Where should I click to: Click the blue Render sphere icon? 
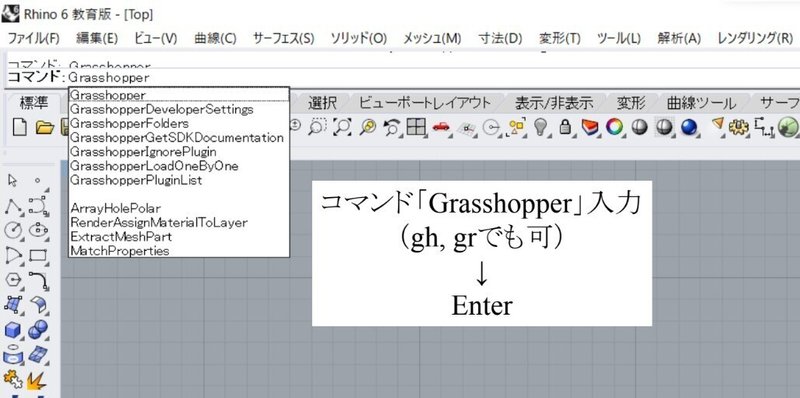[689, 127]
